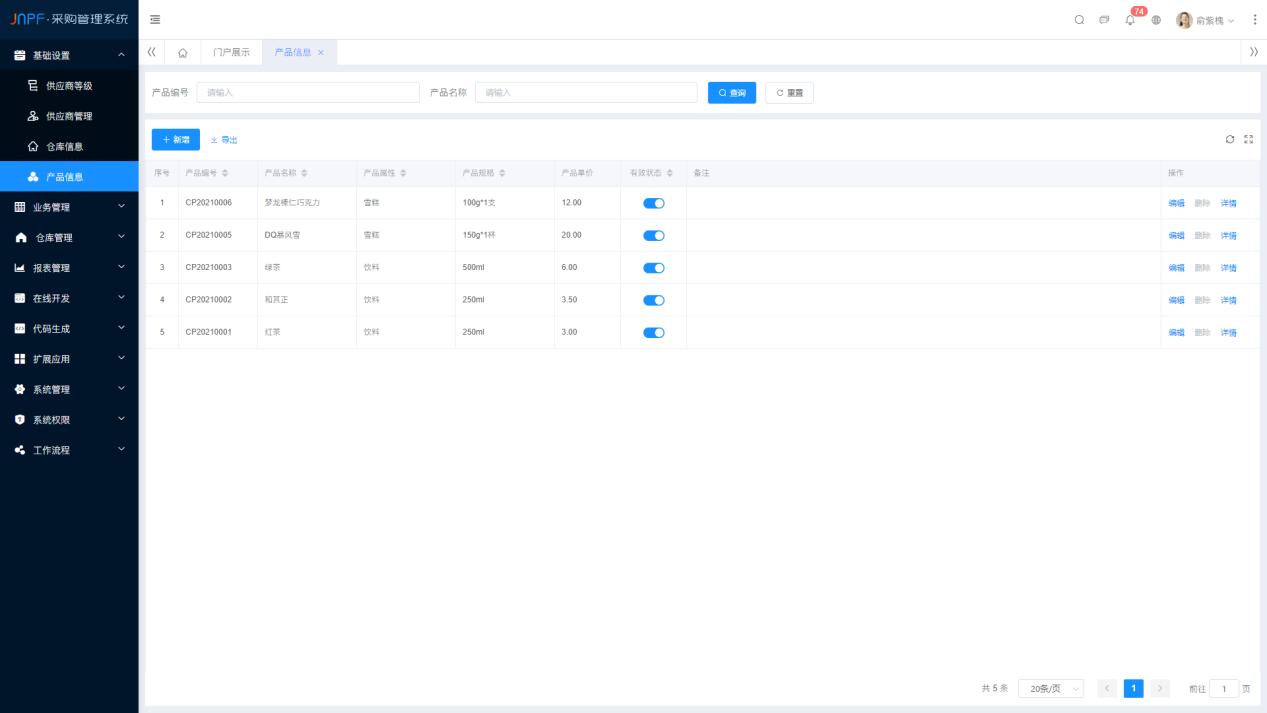Click 系统权限 shield icon in sidebar
1267x713 pixels.
[20, 420]
